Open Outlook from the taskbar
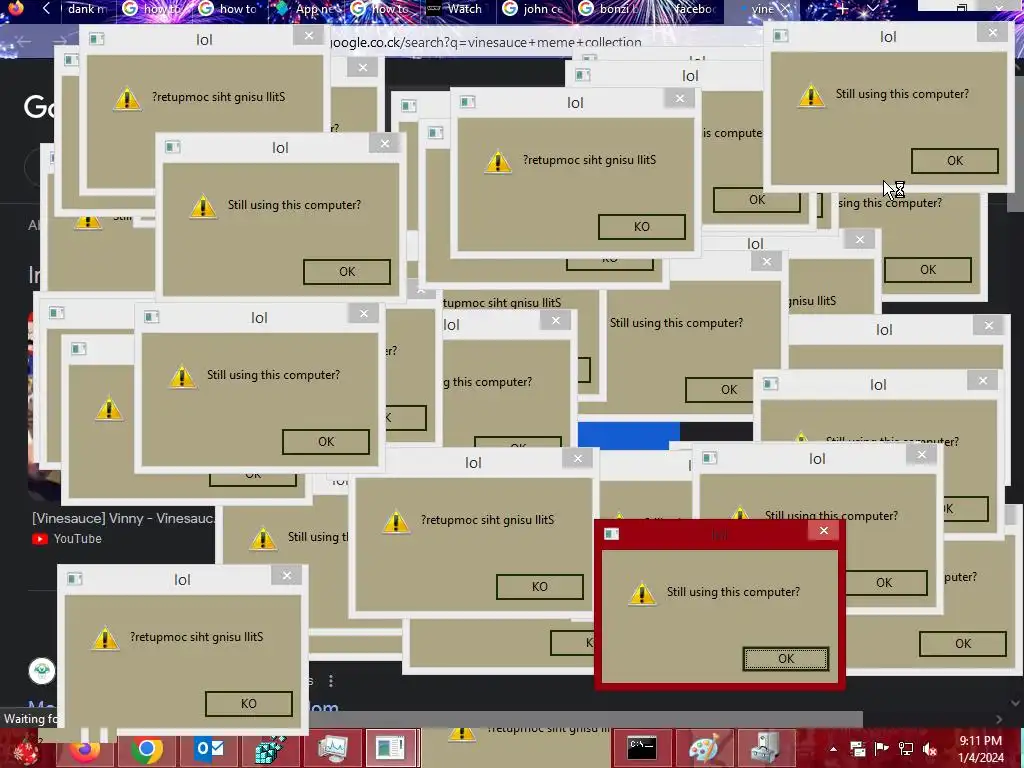Image resolution: width=1024 pixels, height=768 pixels. [x=210, y=749]
